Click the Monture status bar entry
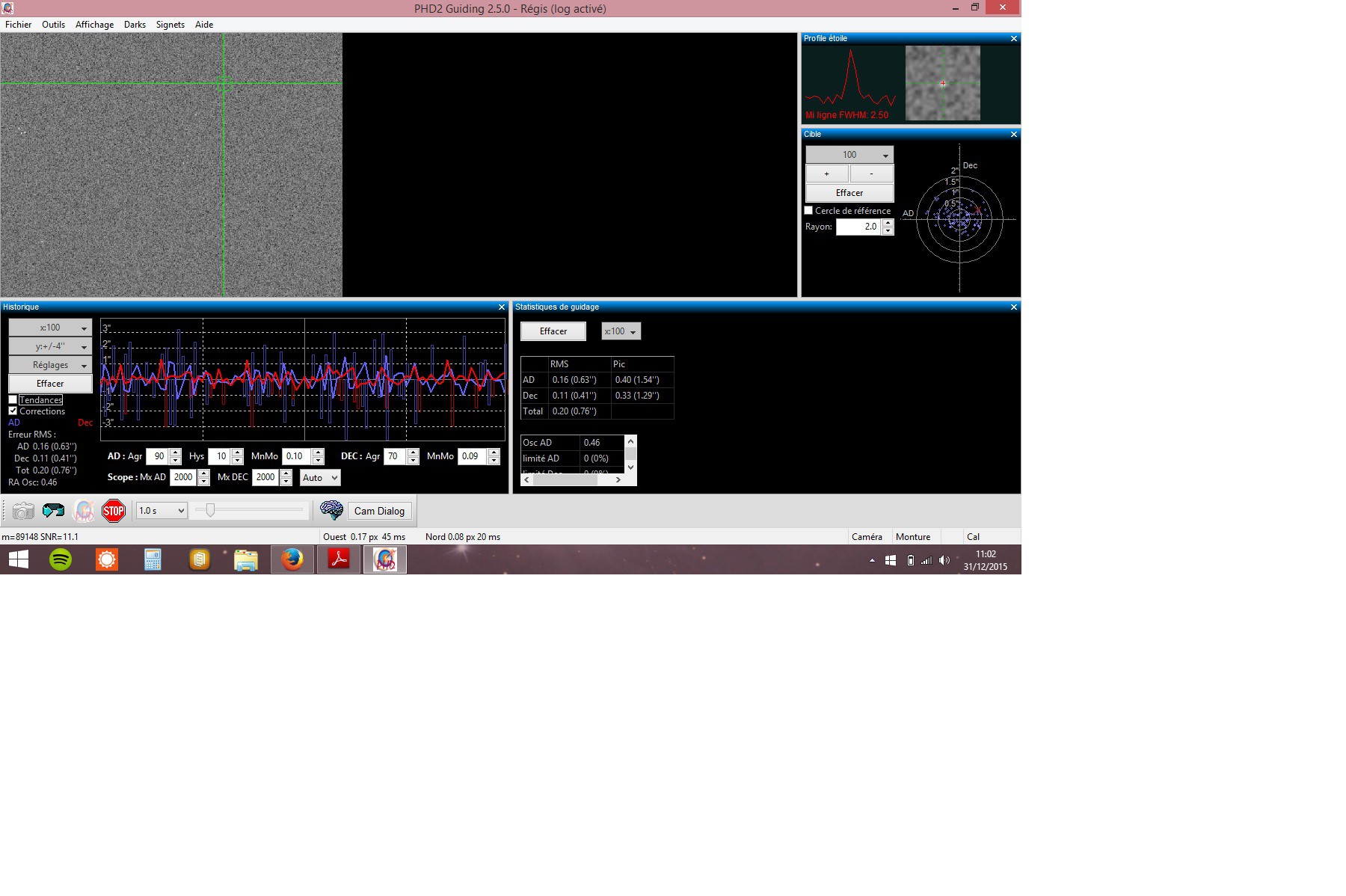The width and height of the screenshot is (1346, 896). tap(913, 537)
